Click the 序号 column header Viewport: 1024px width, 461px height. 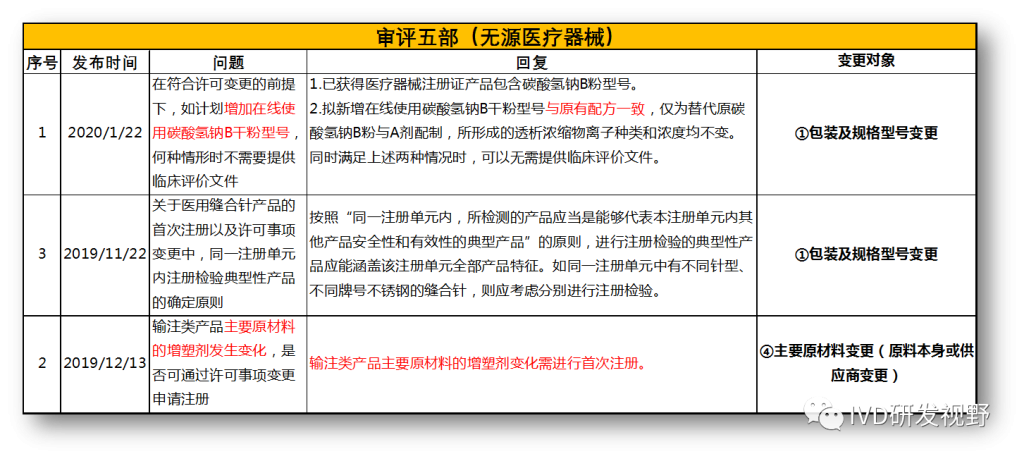[x=42, y=62]
